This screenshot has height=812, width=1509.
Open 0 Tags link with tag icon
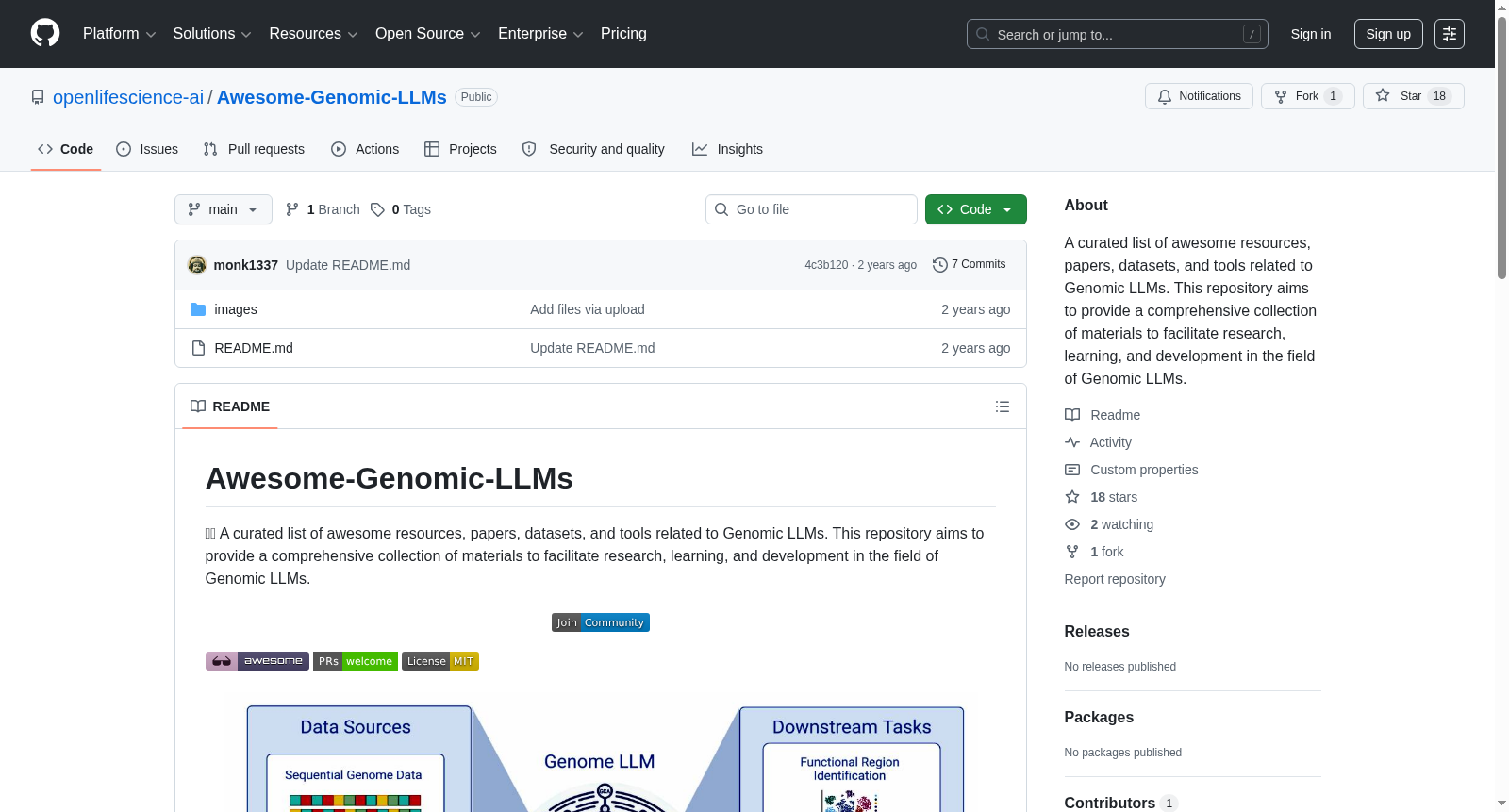click(x=401, y=209)
